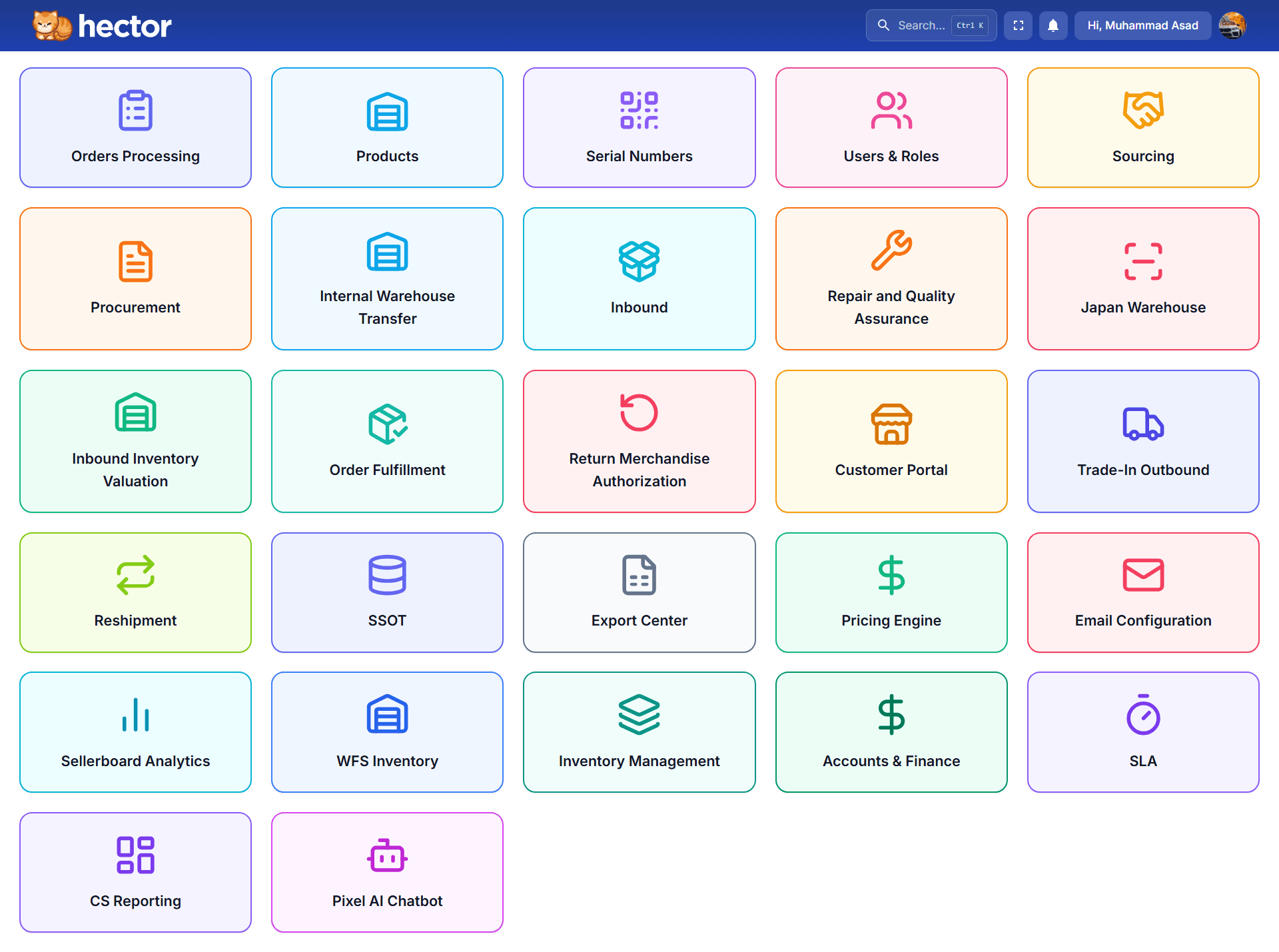The image size is (1279, 952).
Task: Click the Inbound label text
Action: (x=639, y=307)
